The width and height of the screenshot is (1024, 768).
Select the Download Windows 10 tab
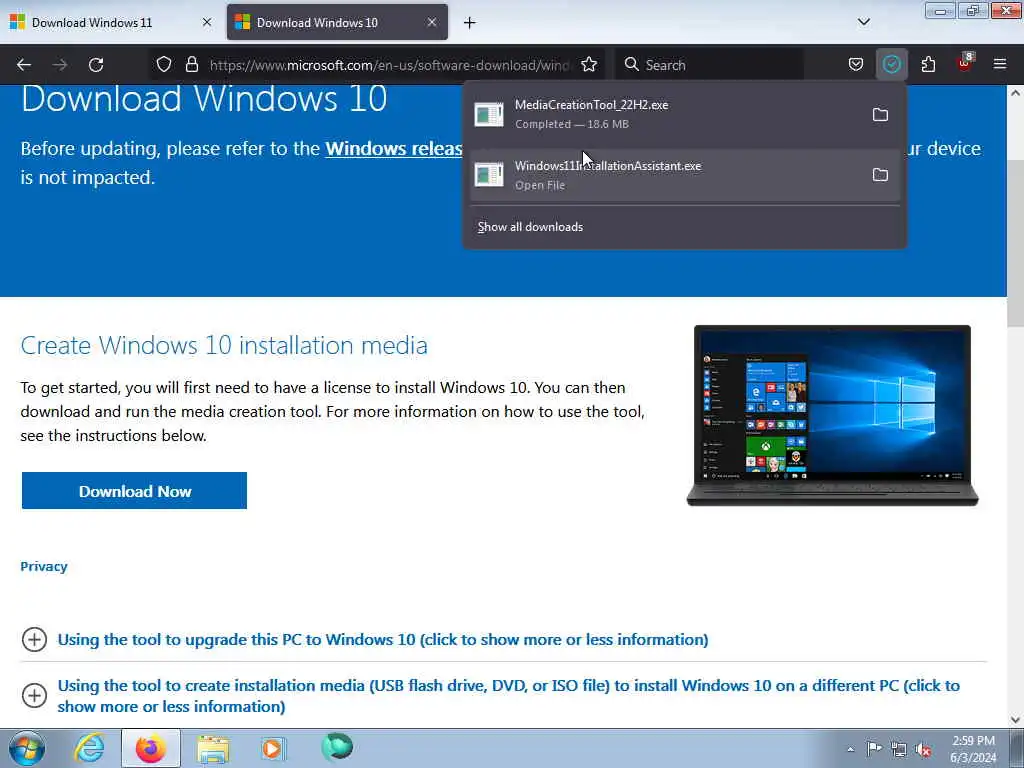coord(337,22)
